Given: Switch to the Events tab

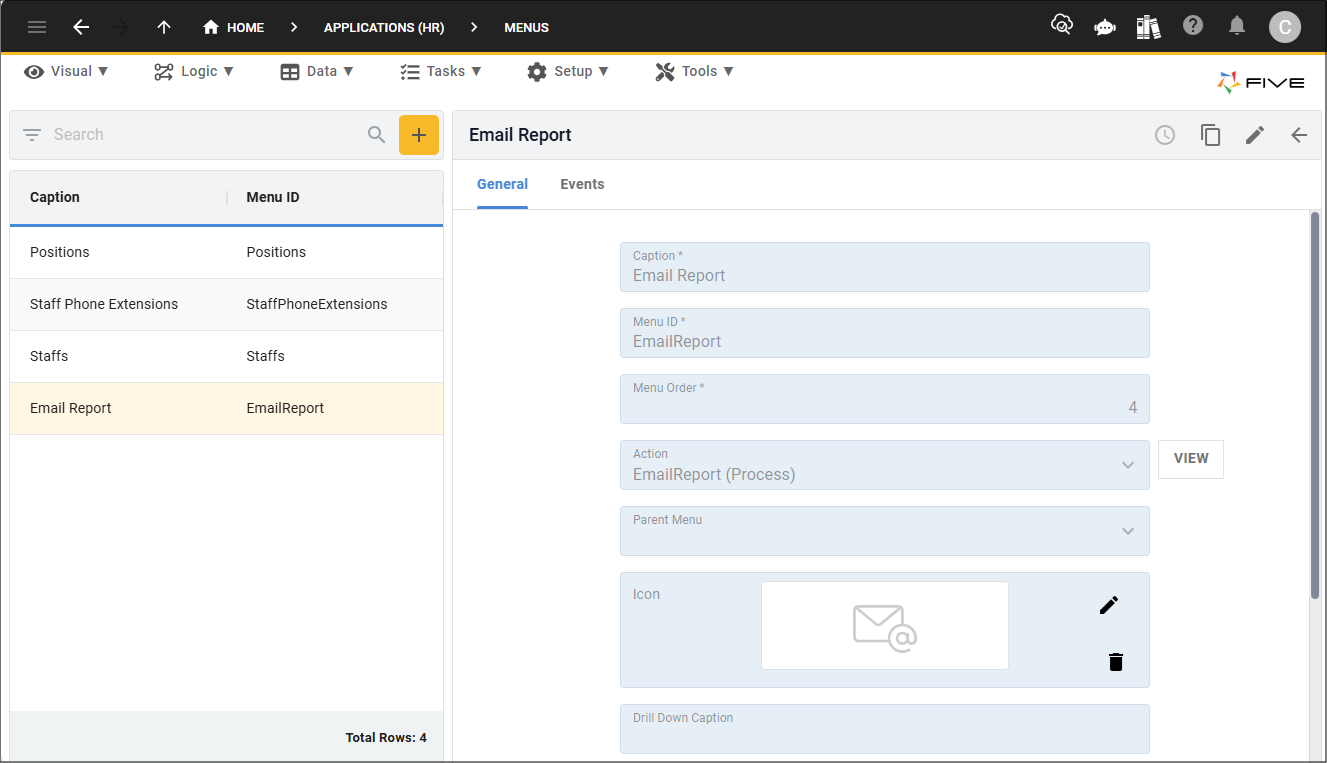Looking at the screenshot, I should click(582, 184).
